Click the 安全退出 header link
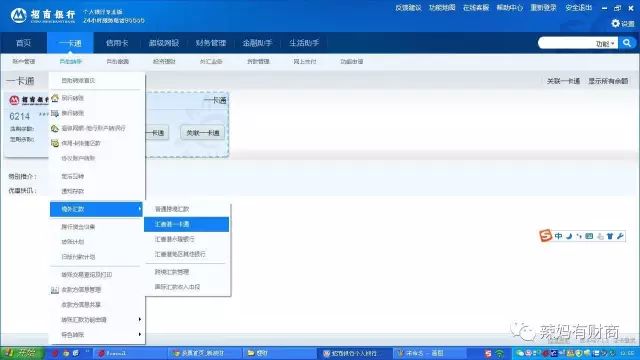The height and width of the screenshot is (360, 640). (x=578, y=8)
